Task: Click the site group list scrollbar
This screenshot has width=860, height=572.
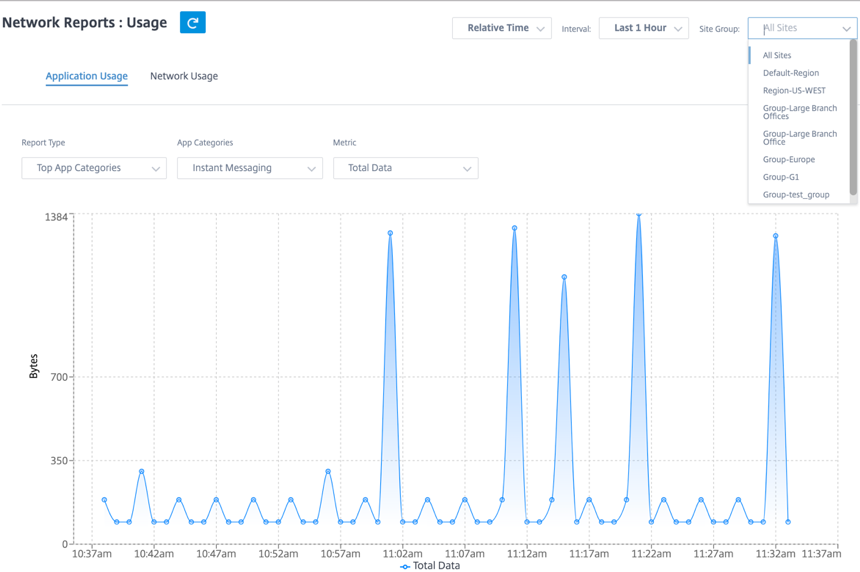Action: pyautogui.click(x=853, y=117)
